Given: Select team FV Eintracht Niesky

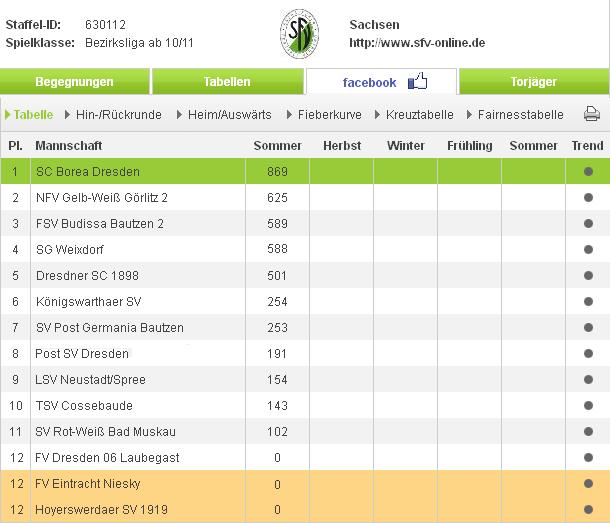Looking at the screenshot, I should (88, 484).
